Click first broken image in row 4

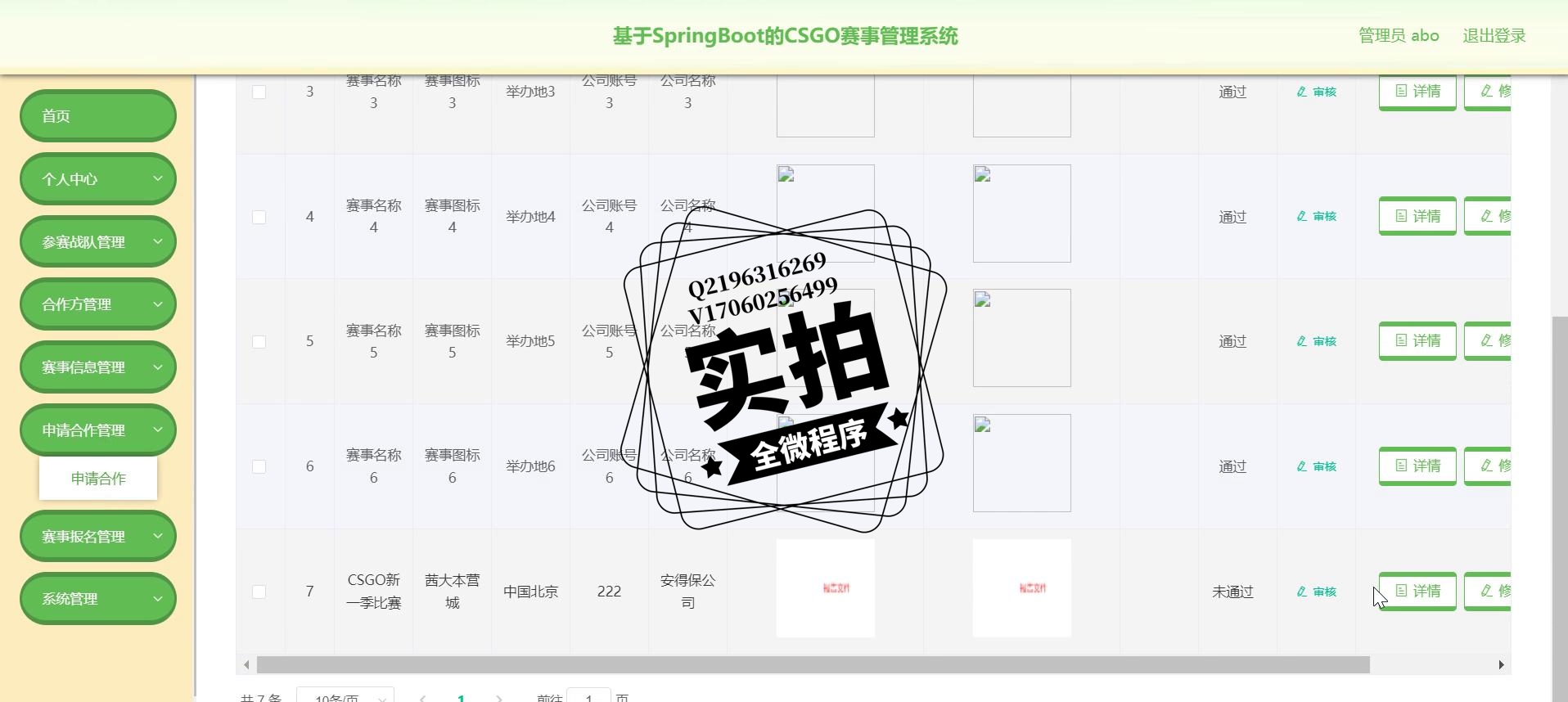coord(826,214)
